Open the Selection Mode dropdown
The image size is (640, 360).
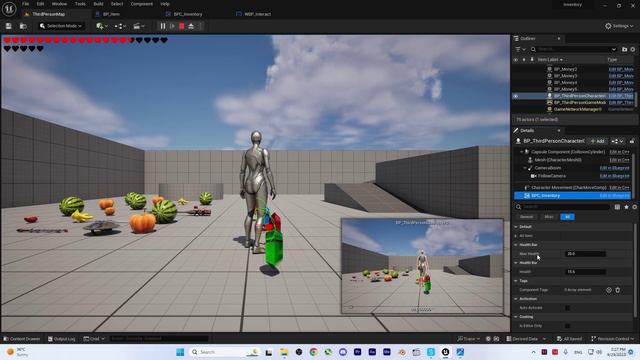pyautogui.click(x=60, y=26)
